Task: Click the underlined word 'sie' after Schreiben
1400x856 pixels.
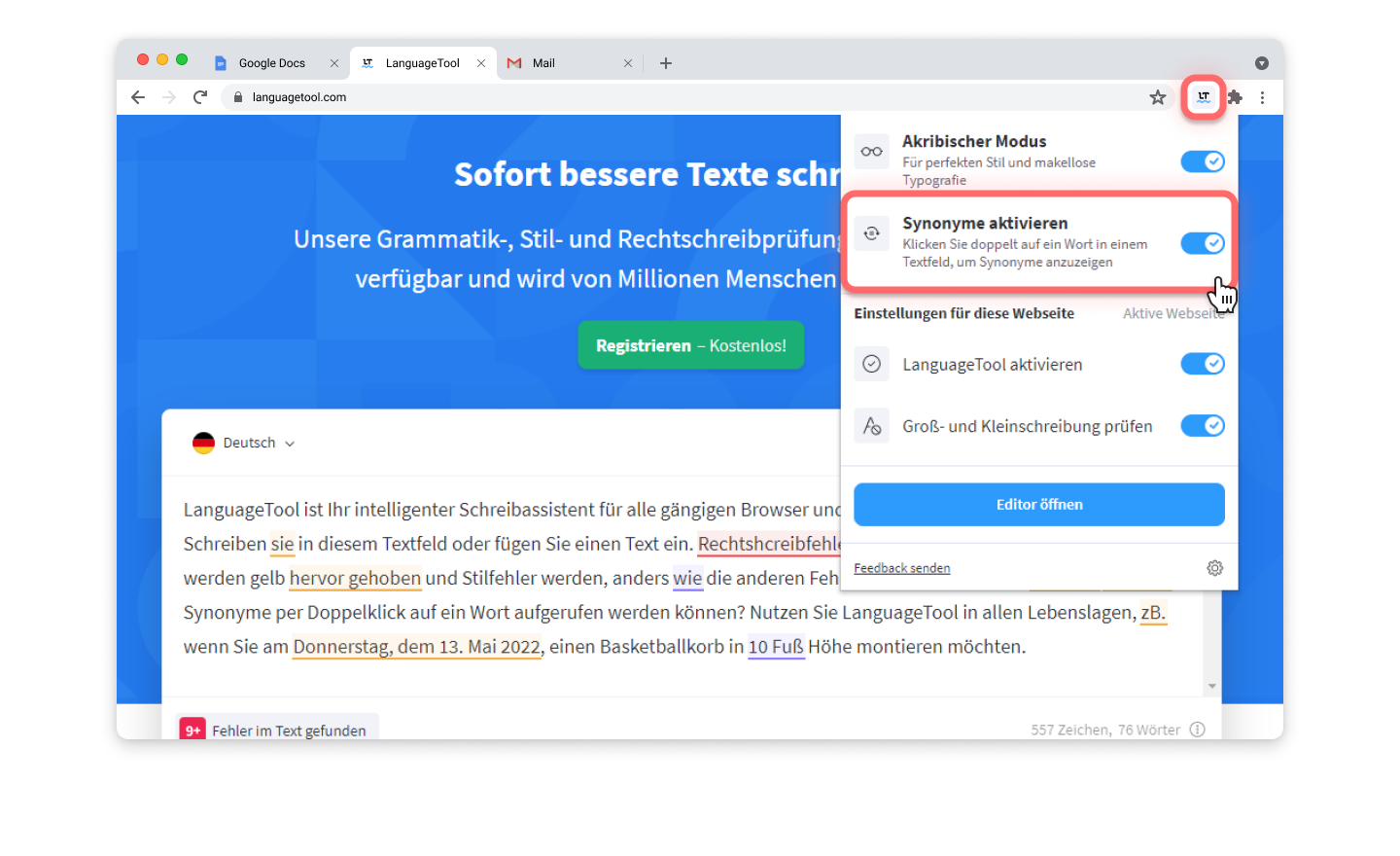Action: (x=282, y=544)
